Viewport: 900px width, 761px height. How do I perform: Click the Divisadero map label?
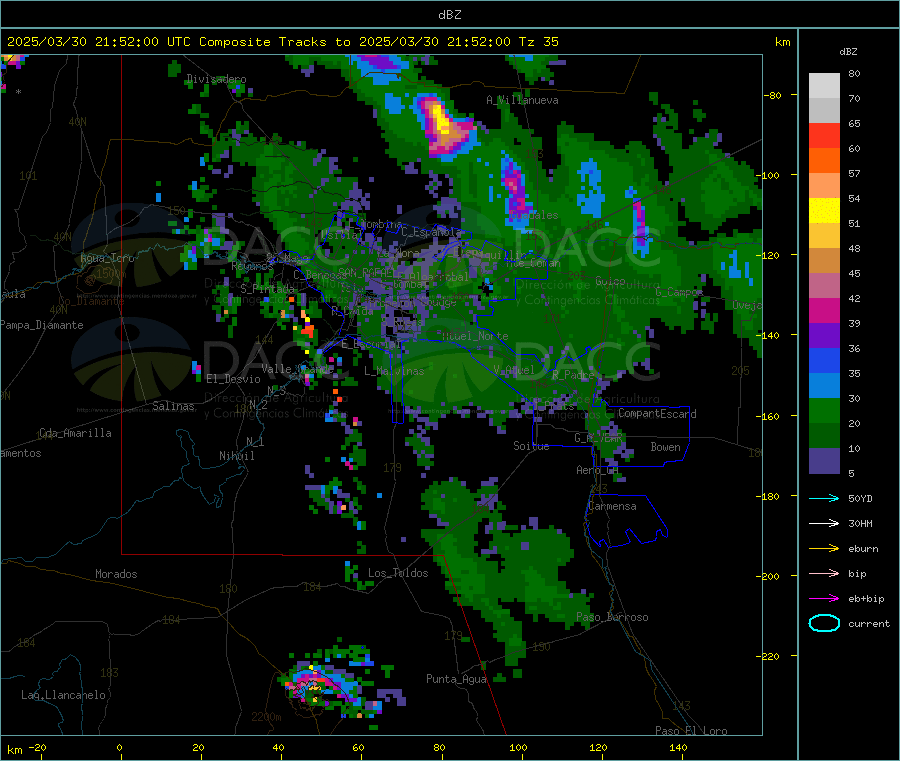[216, 79]
